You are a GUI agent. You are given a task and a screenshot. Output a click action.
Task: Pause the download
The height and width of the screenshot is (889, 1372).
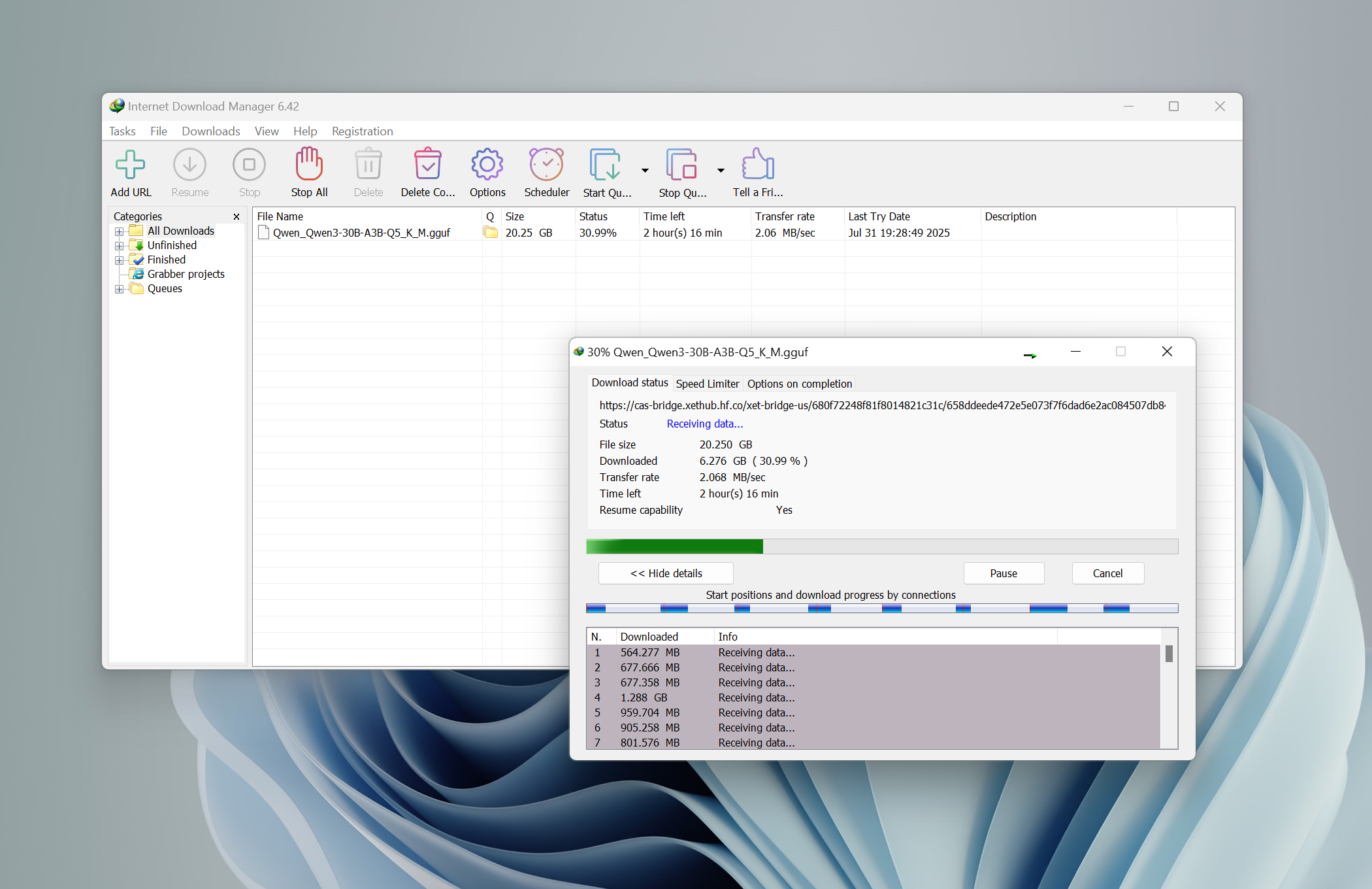[x=1004, y=573]
